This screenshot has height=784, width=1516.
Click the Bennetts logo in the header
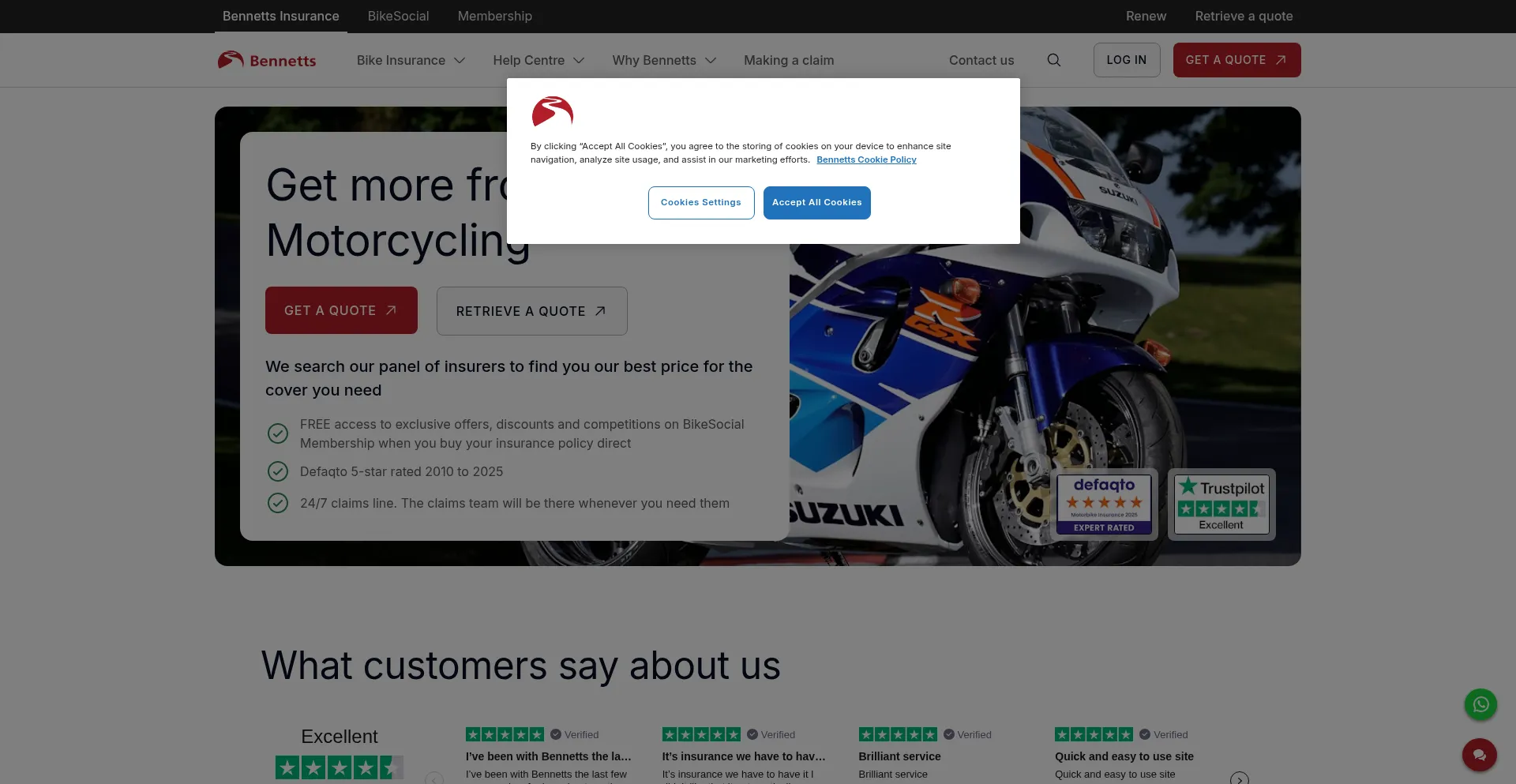point(267,60)
